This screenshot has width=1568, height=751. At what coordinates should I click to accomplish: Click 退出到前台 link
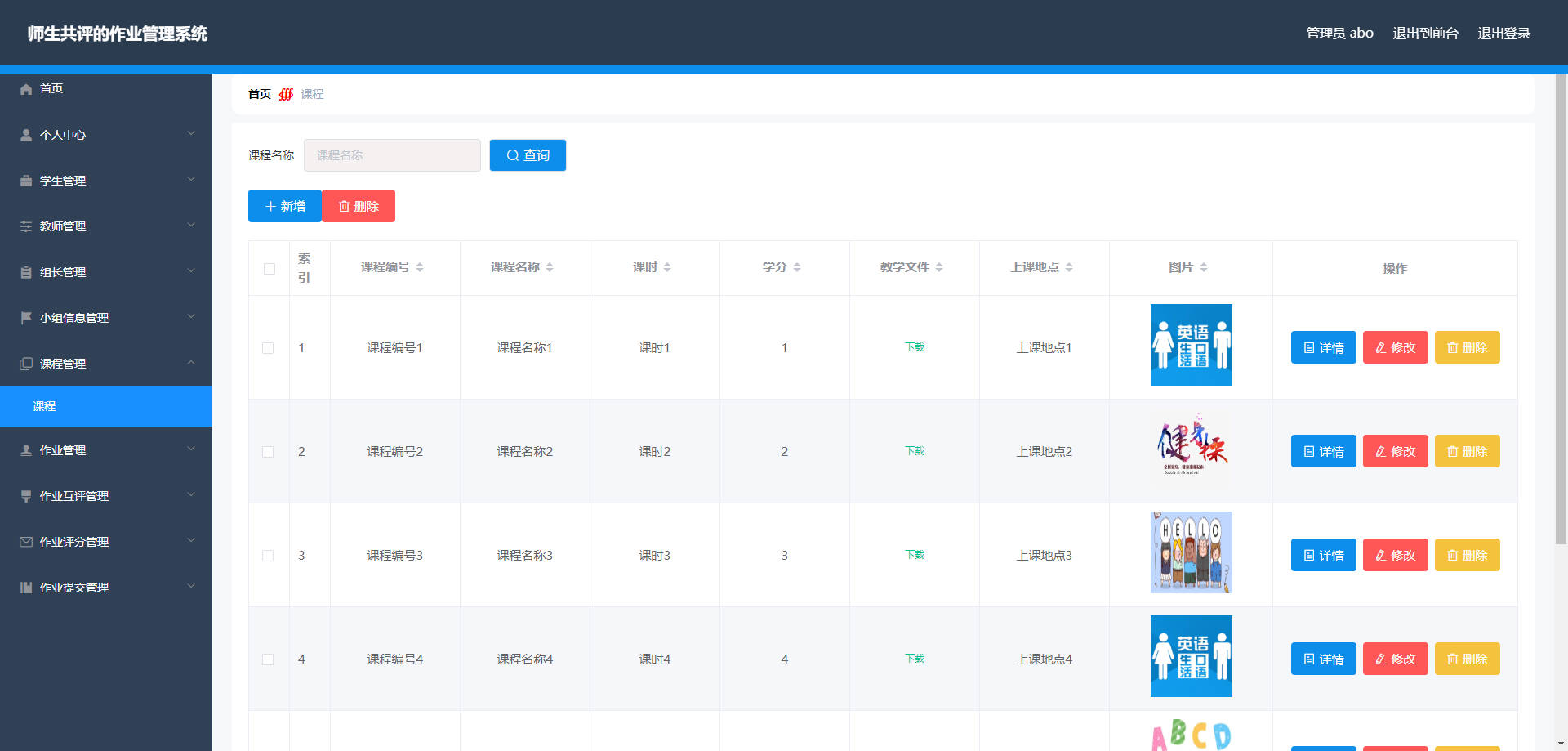coord(1425,34)
